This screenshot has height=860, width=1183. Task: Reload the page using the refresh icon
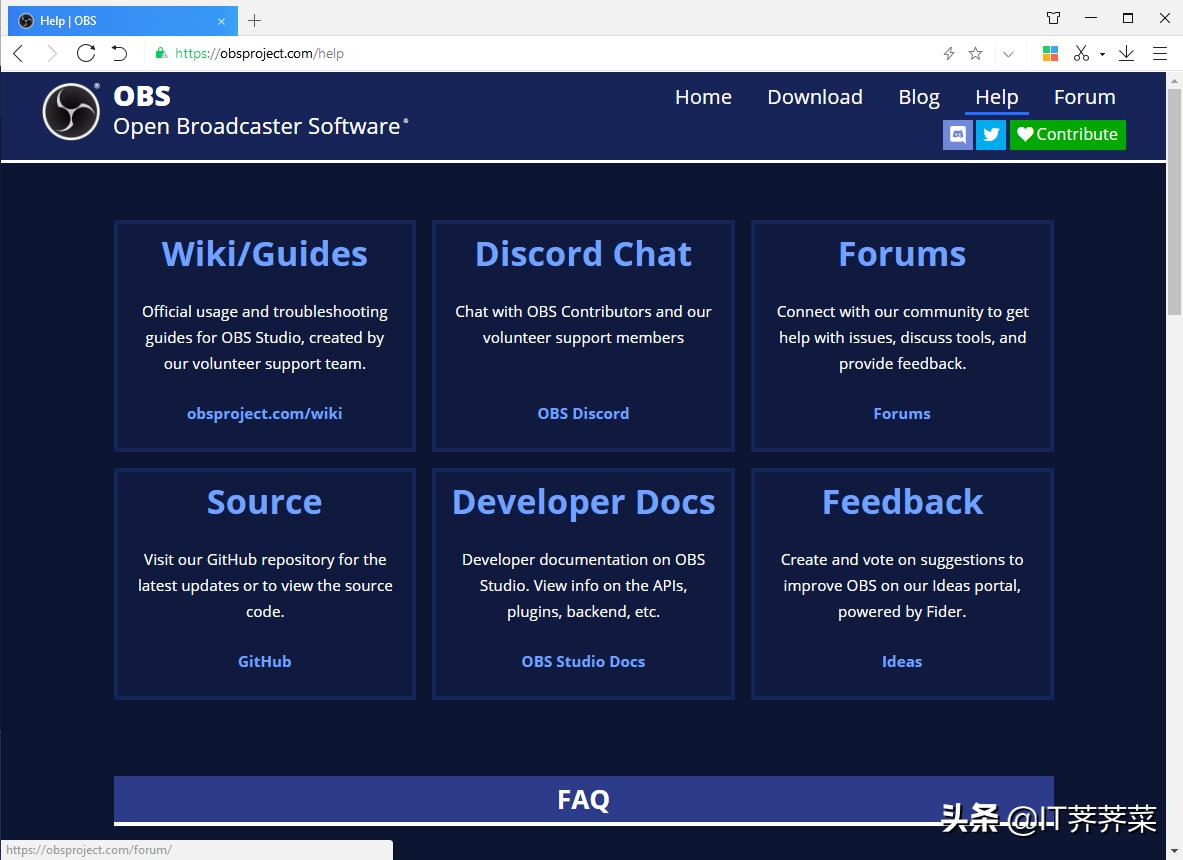tap(85, 53)
